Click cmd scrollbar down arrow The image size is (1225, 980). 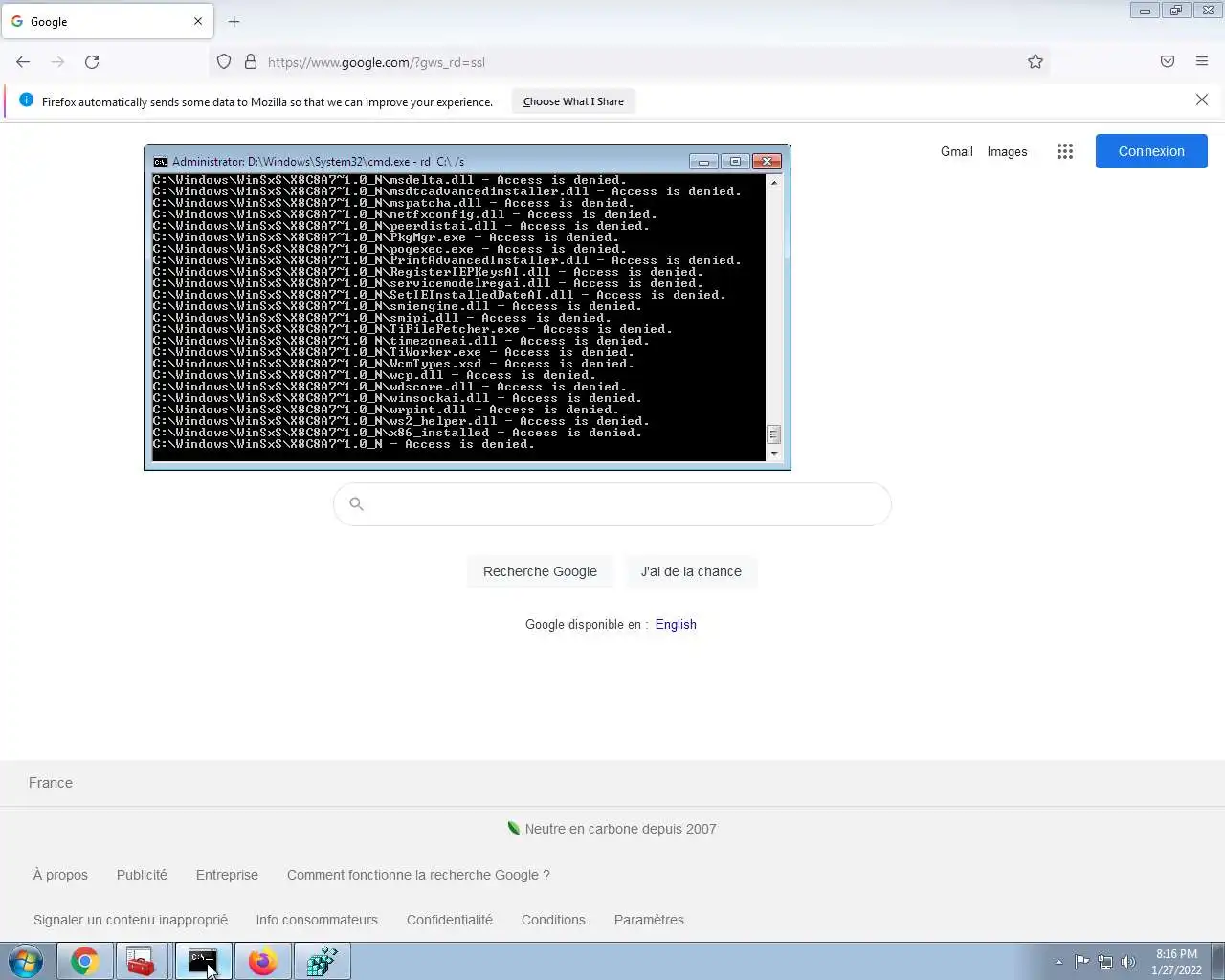[x=774, y=454]
